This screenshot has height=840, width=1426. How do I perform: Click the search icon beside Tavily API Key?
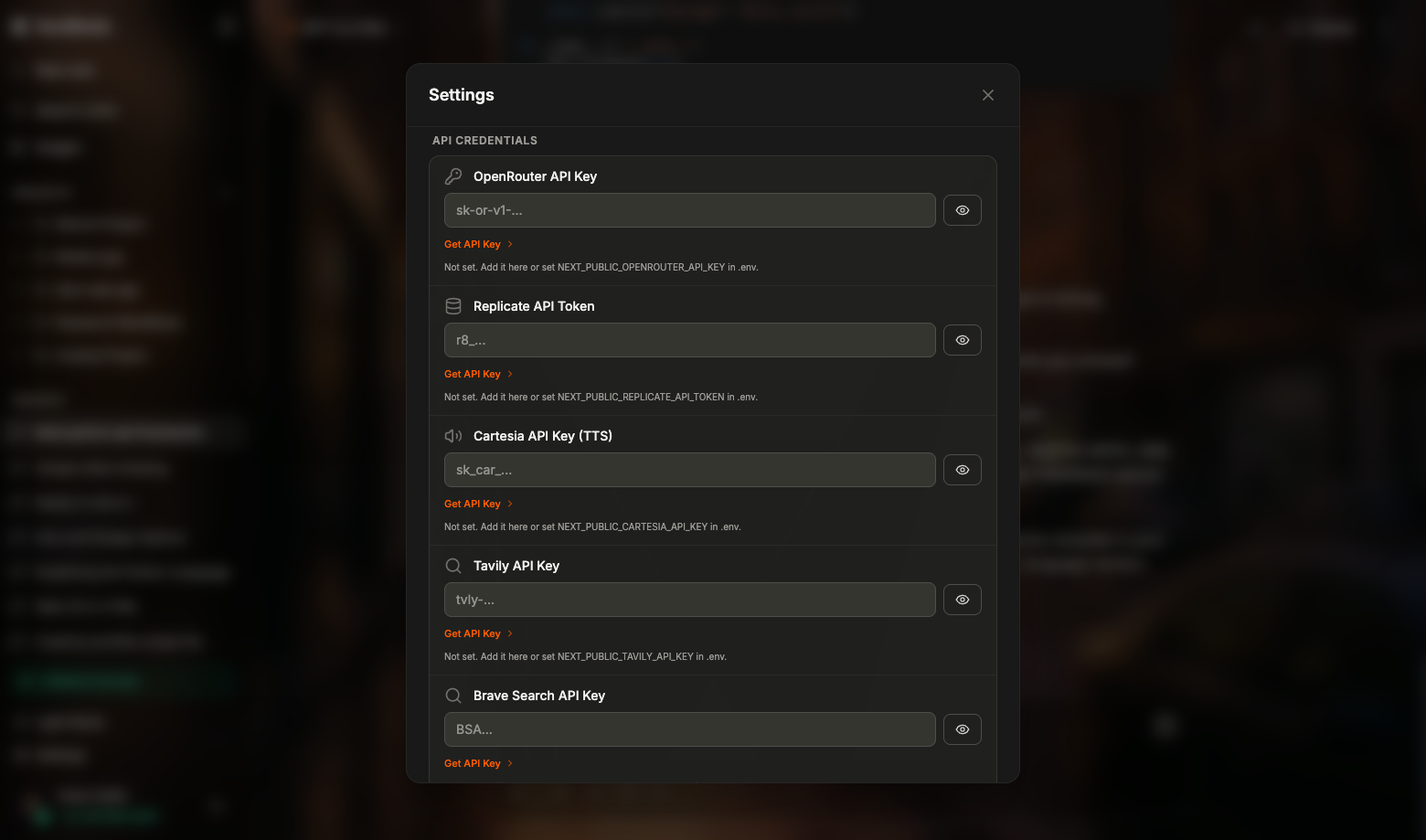453,566
